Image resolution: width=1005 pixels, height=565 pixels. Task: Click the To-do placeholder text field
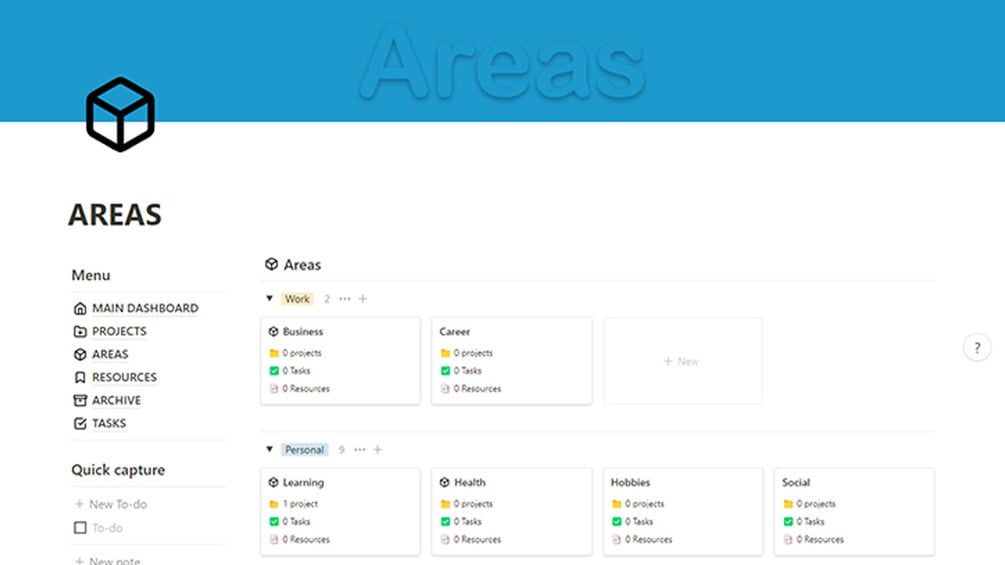point(107,528)
